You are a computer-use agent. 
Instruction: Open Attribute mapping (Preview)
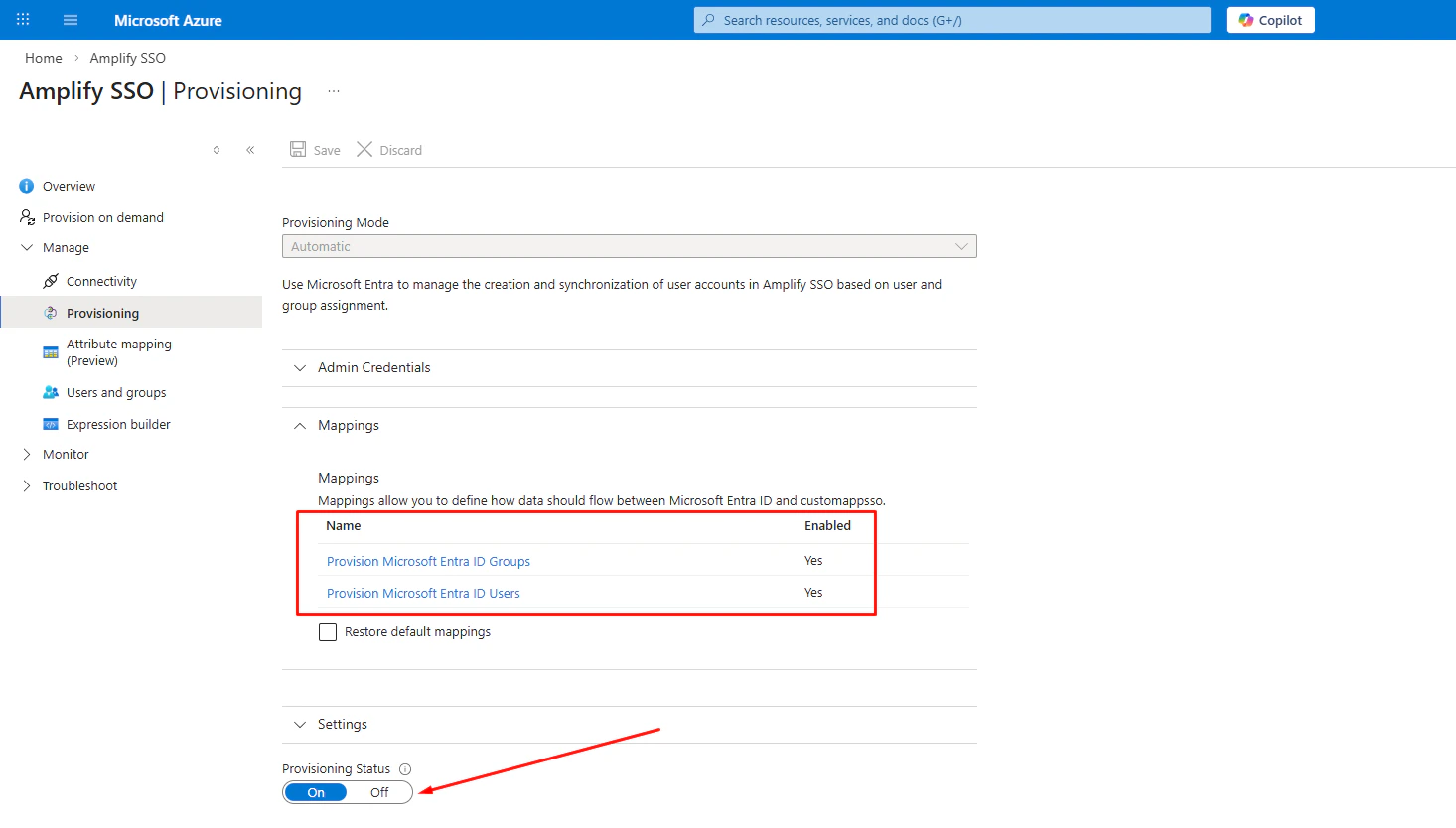coord(119,352)
